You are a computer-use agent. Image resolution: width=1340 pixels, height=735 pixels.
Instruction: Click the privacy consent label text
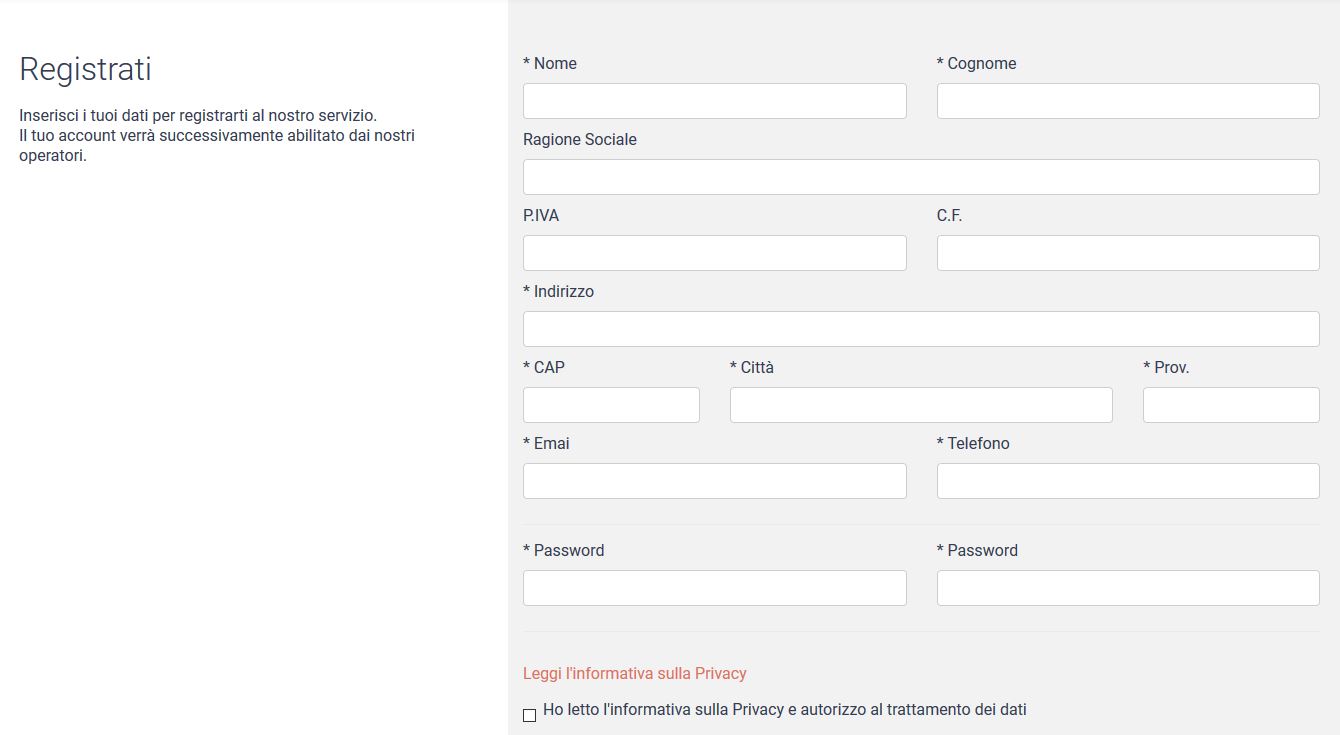pyautogui.click(x=785, y=710)
